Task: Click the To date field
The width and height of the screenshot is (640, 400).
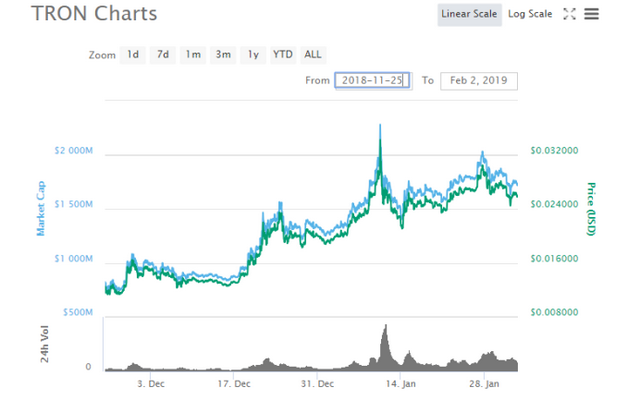Action: coord(479,80)
